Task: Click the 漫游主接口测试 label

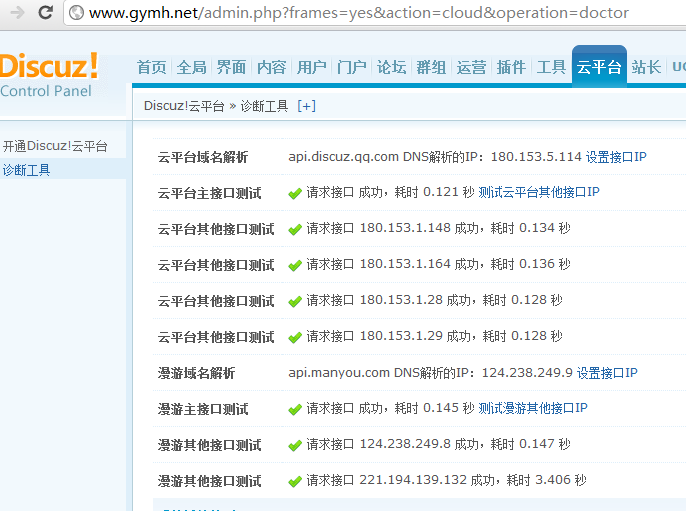Action: tap(203, 409)
